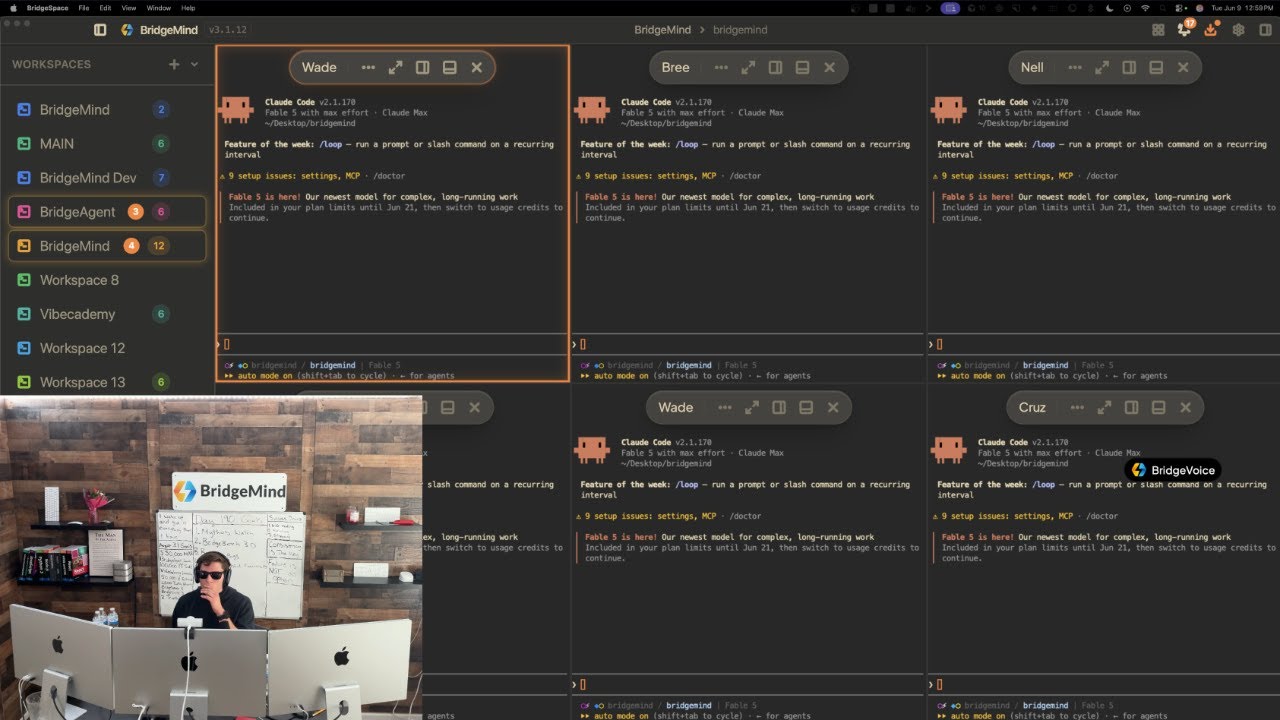Viewport: 1280px width, 720px height.
Task: Toggle the left sidebar panel icon
Action: click(100, 30)
